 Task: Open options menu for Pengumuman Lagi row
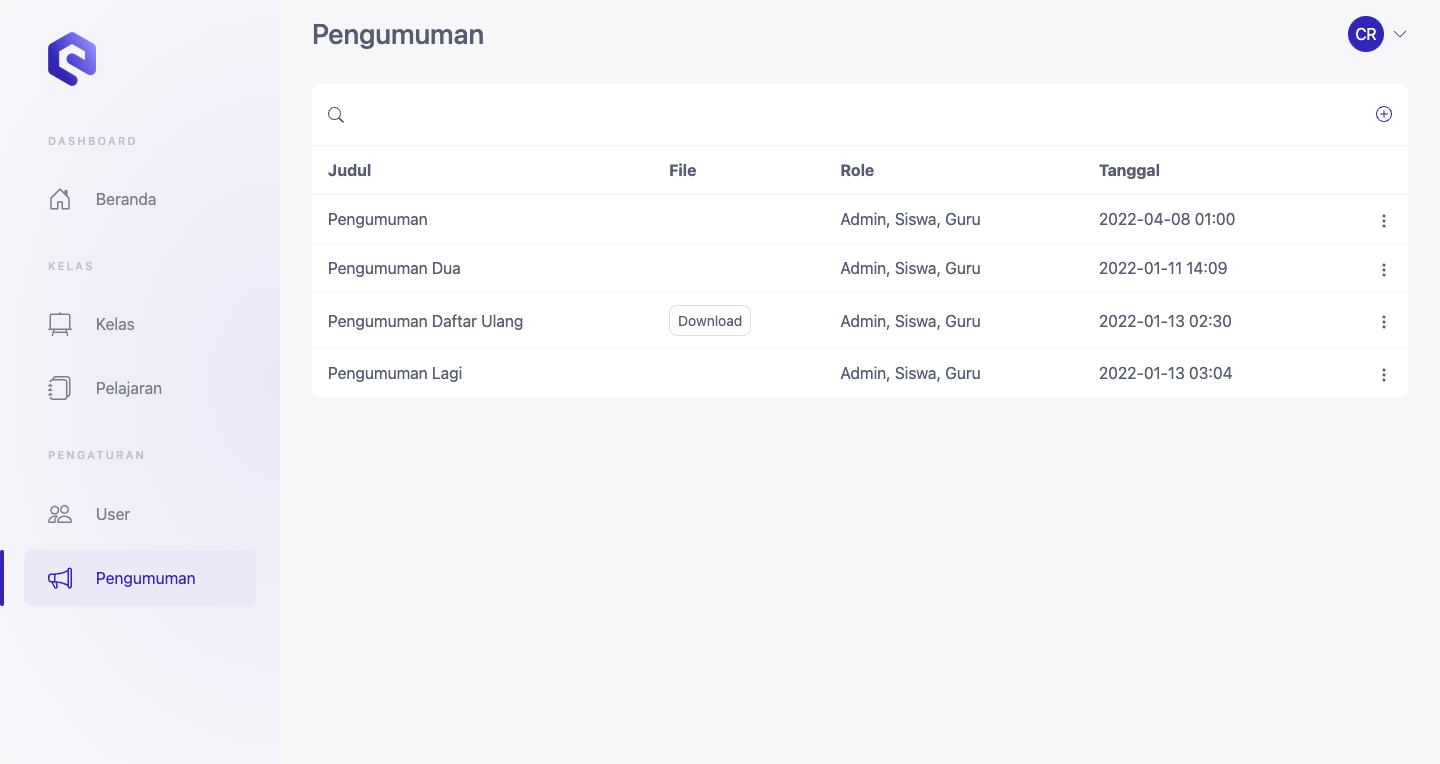1384,375
